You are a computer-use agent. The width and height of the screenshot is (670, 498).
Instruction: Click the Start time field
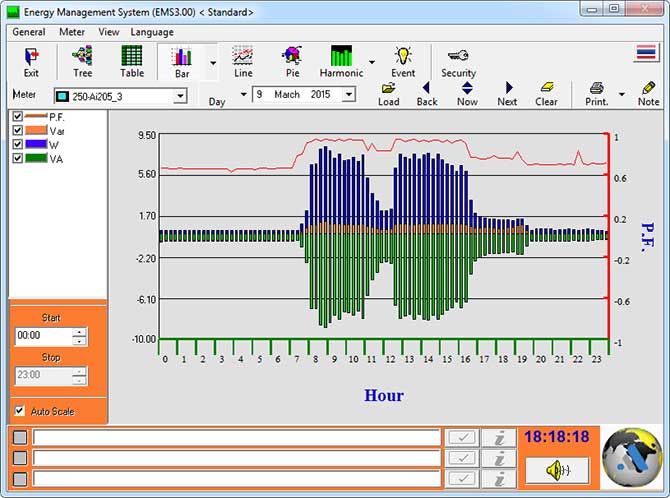(44, 336)
